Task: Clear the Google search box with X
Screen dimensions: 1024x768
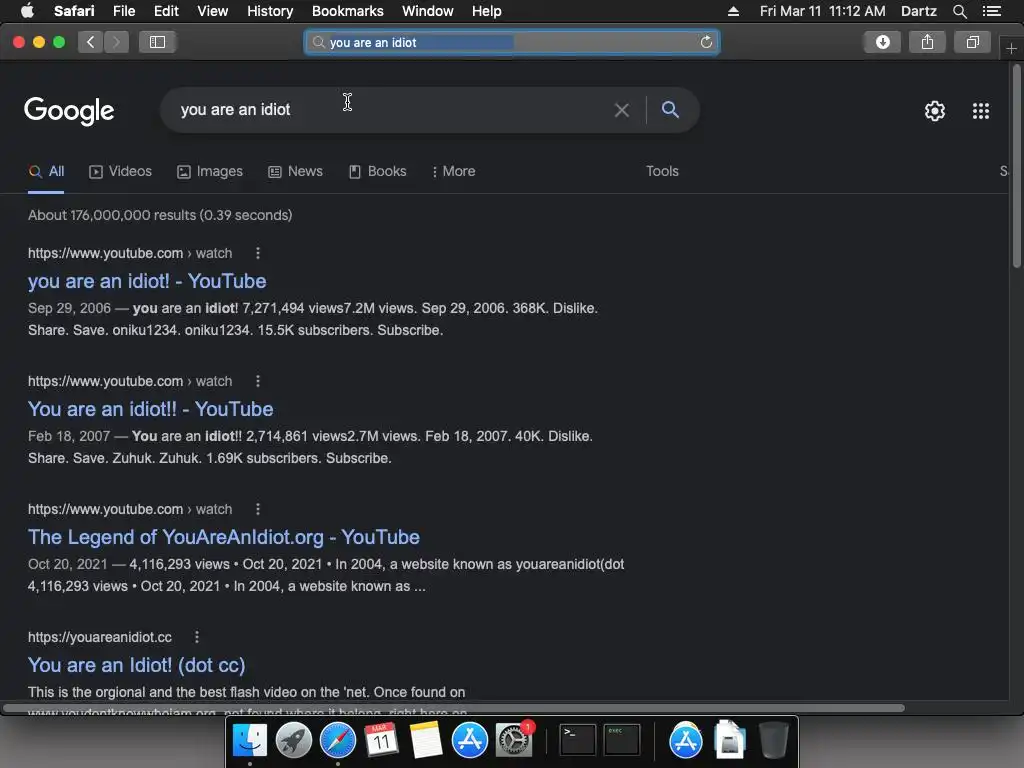Action: tap(622, 110)
